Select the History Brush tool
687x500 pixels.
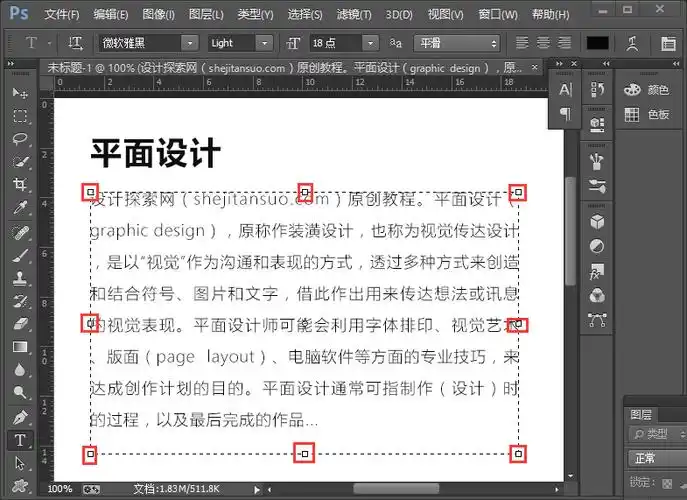pos(20,301)
